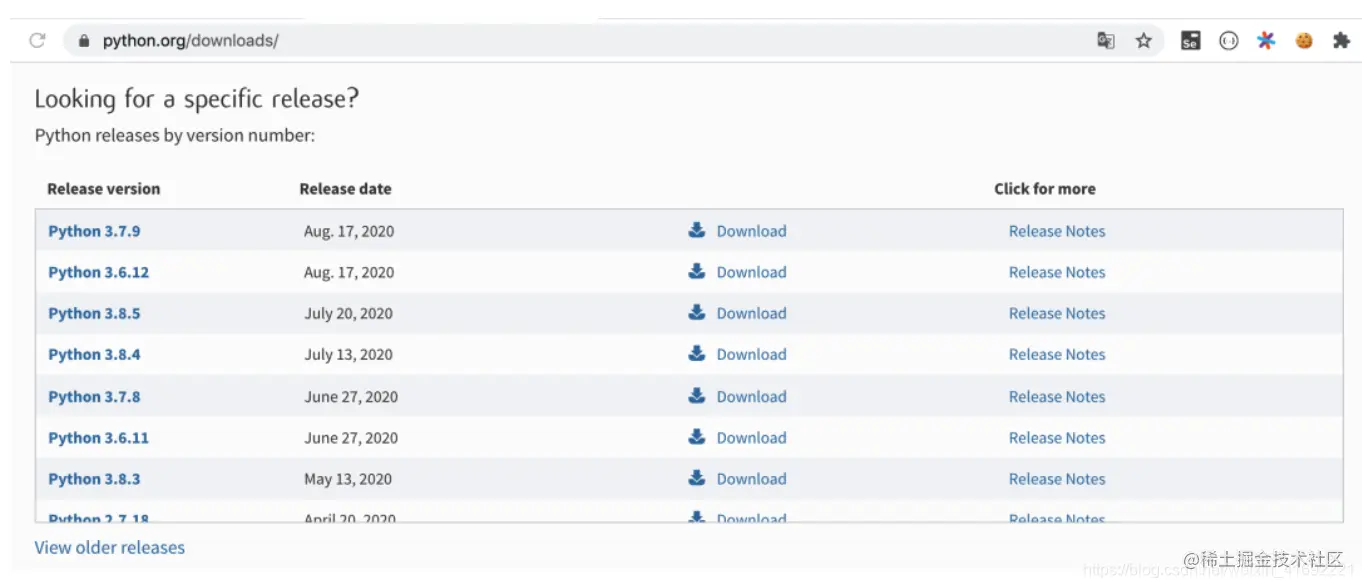1362x588 pixels.
Task: Click Download text for Python 3.7.9
Action: 751,231
